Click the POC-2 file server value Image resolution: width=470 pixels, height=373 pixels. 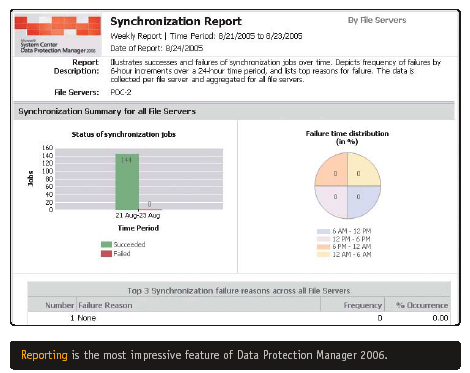pos(121,92)
